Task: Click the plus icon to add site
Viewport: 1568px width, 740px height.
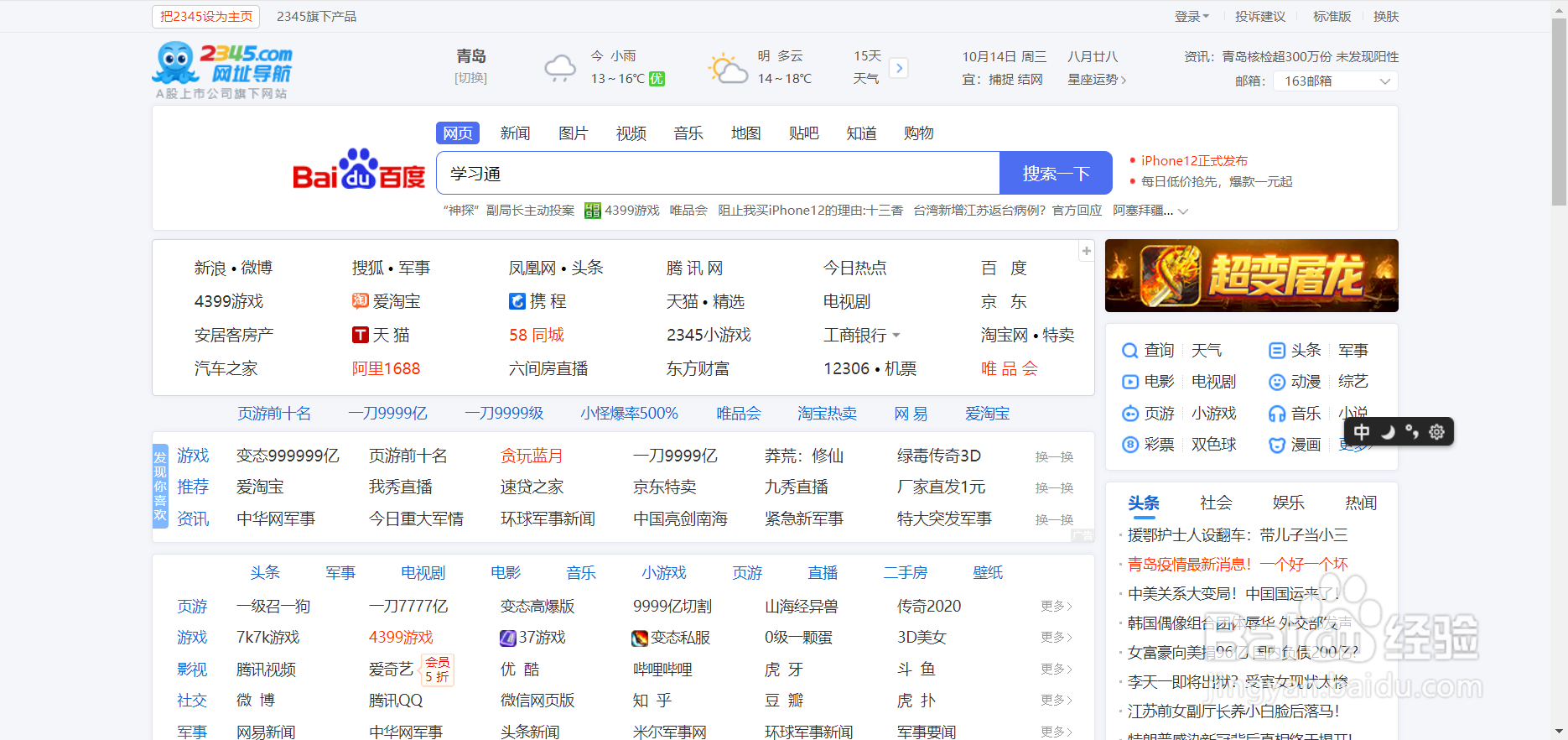Action: (x=1087, y=251)
